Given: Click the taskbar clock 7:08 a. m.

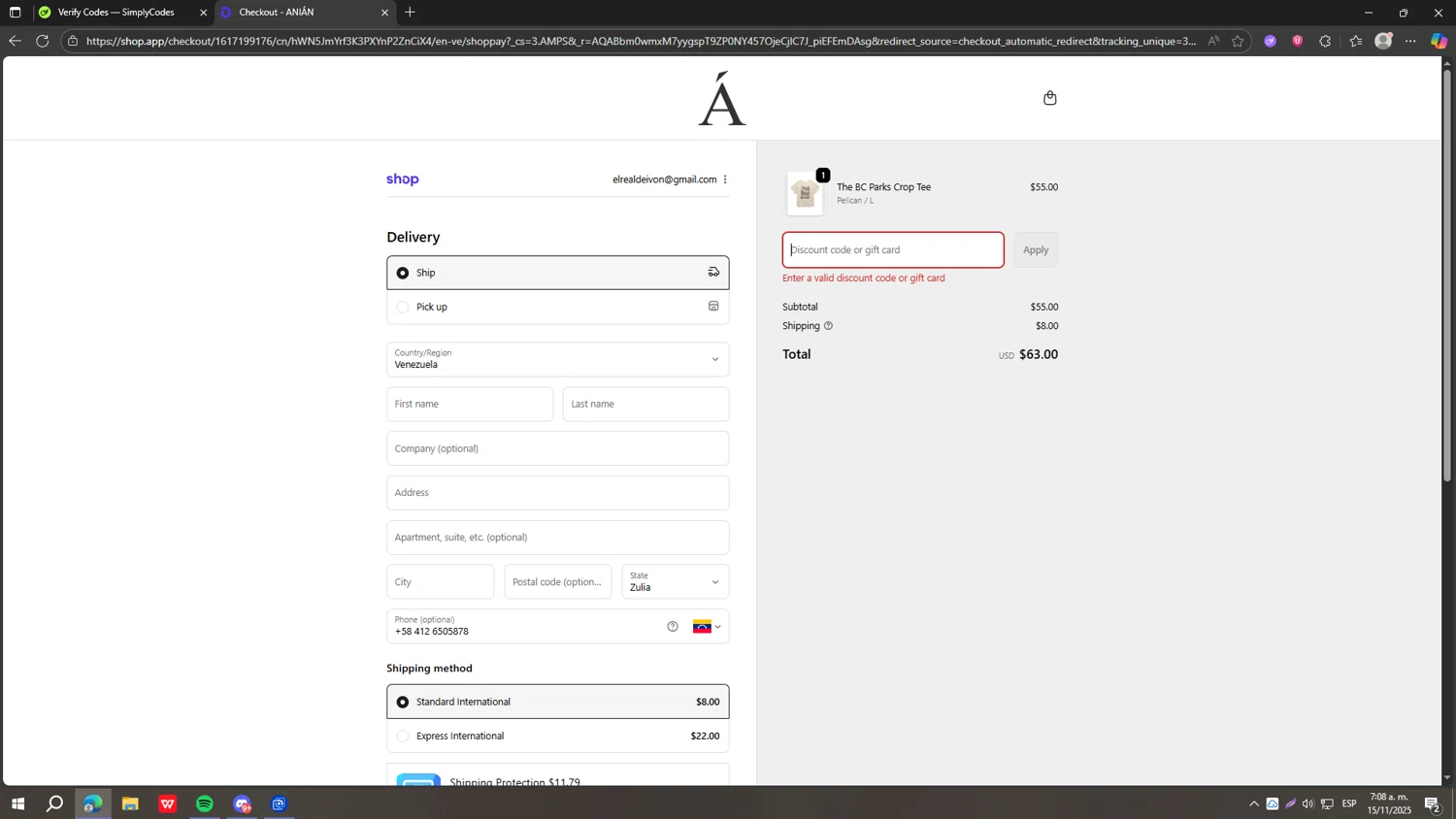Looking at the screenshot, I should [x=1390, y=804].
